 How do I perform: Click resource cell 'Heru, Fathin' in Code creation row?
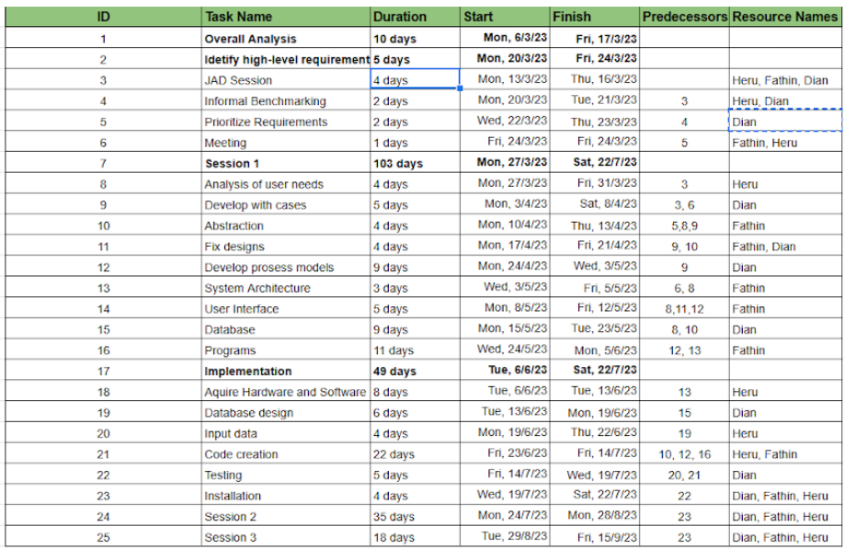pyautogui.click(x=786, y=454)
